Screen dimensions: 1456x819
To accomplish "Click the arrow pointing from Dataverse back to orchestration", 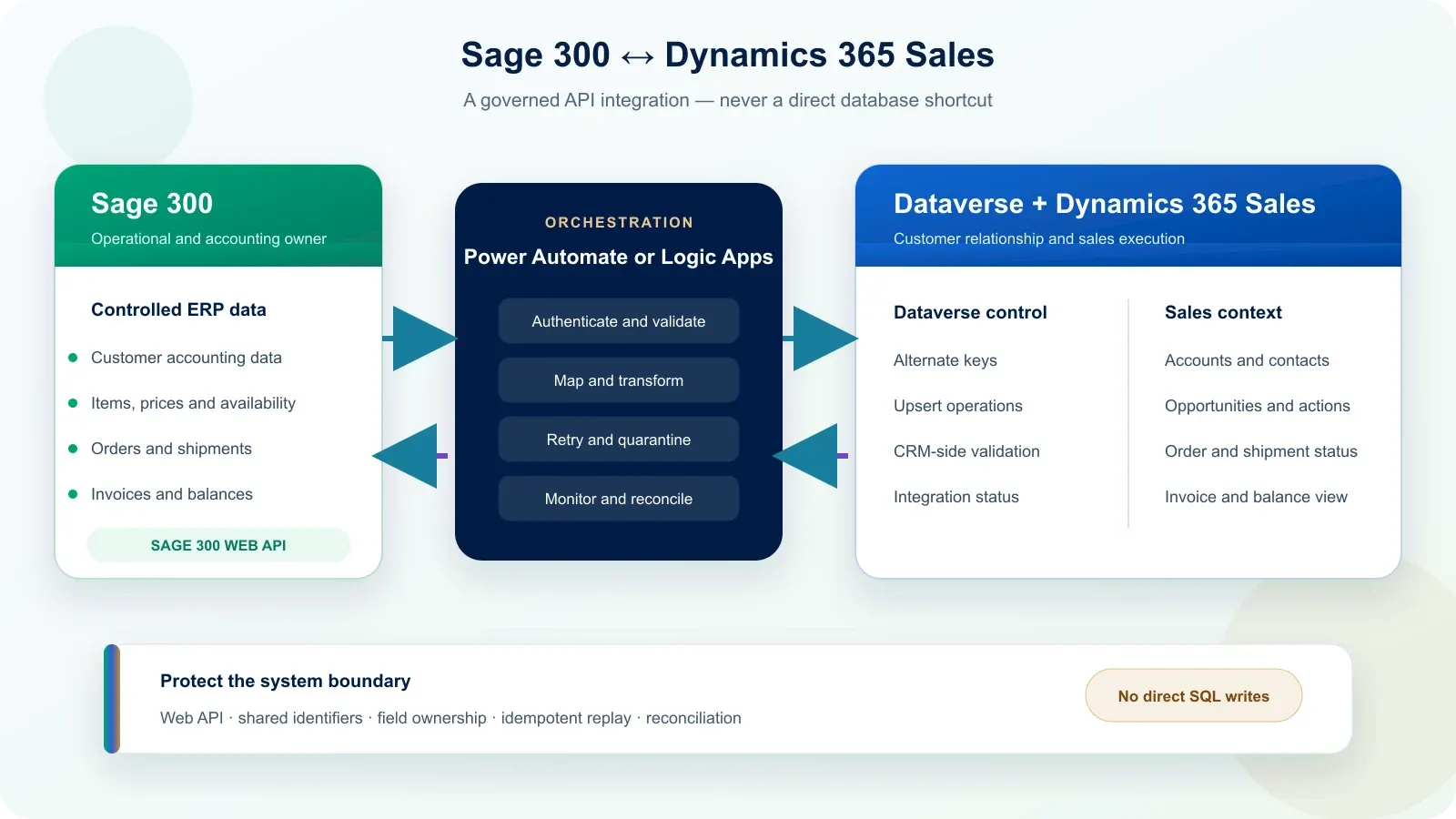I will coord(811,456).
